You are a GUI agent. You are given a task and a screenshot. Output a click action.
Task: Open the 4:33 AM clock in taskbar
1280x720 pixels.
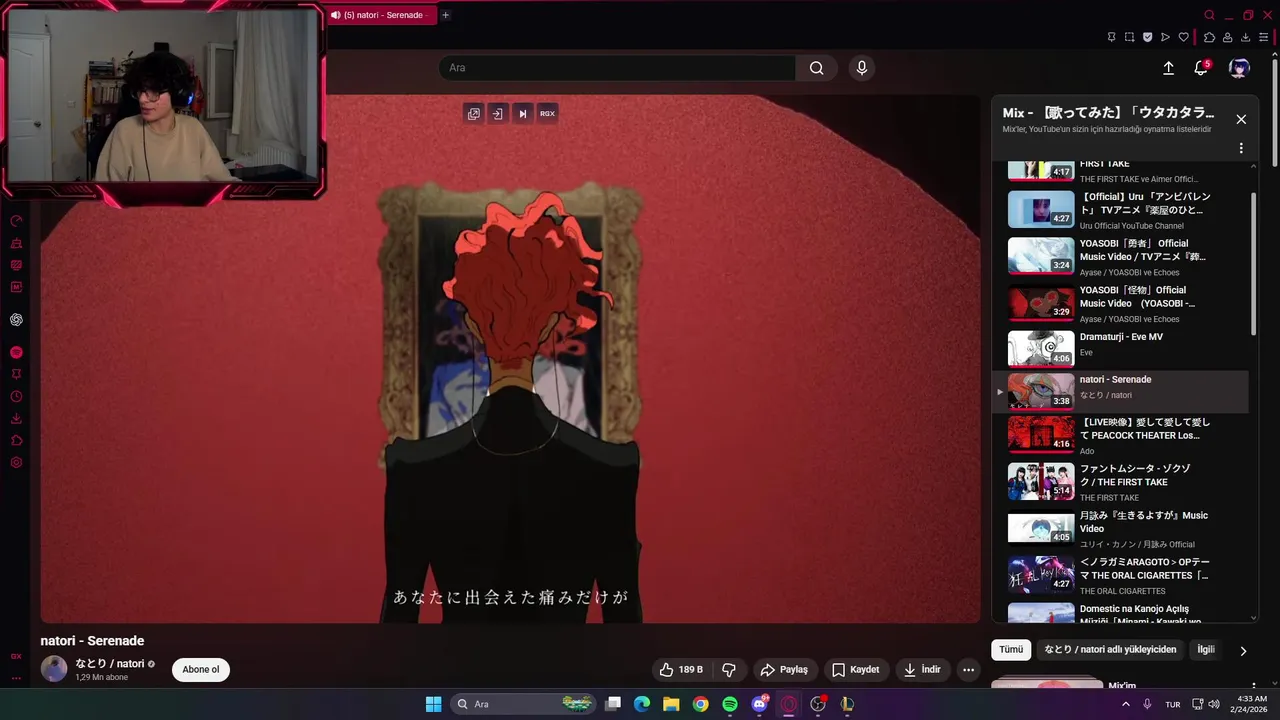(x=1251, y=704)
